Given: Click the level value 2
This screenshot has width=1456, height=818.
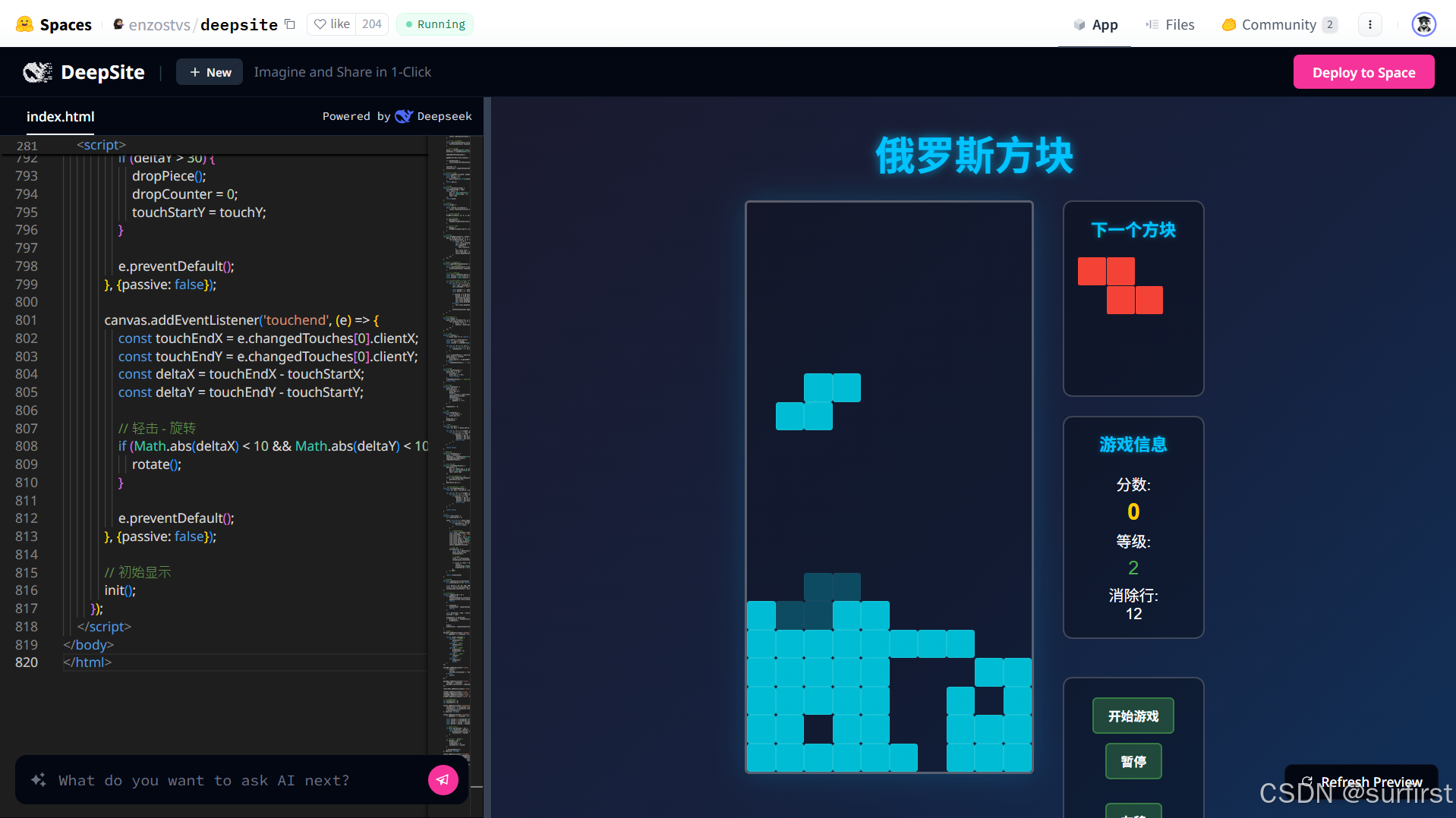Looking at the screenshot, I should pyautogui.click(x=1133, y=568).
